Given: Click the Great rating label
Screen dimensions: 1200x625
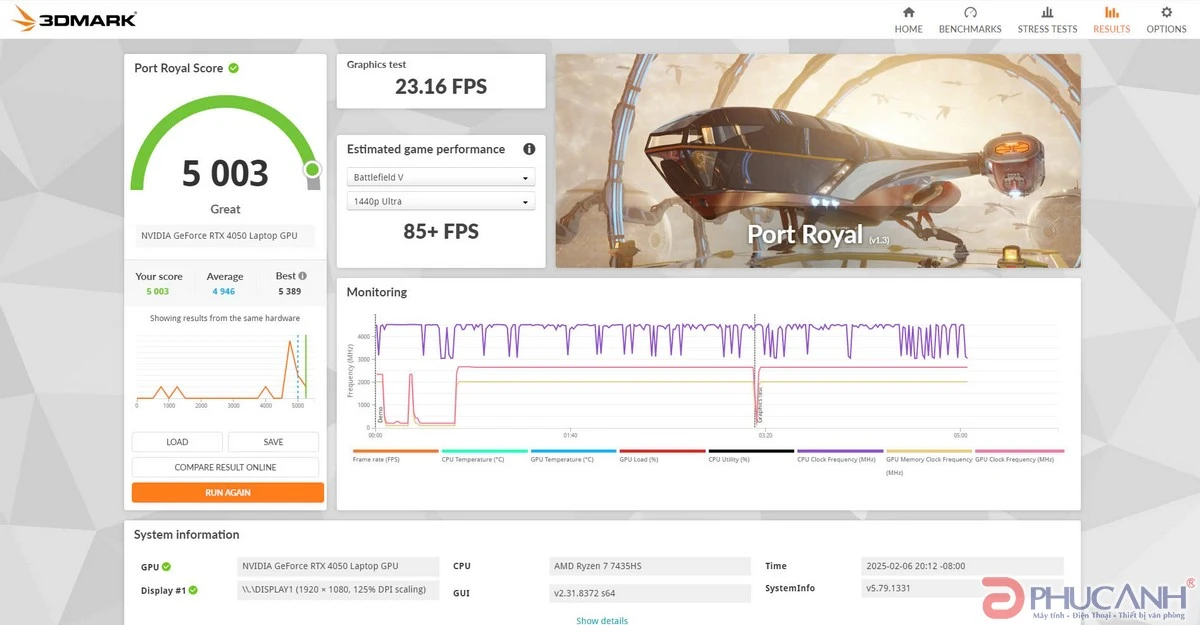Looking at the screenshot, I should [225, 209].
